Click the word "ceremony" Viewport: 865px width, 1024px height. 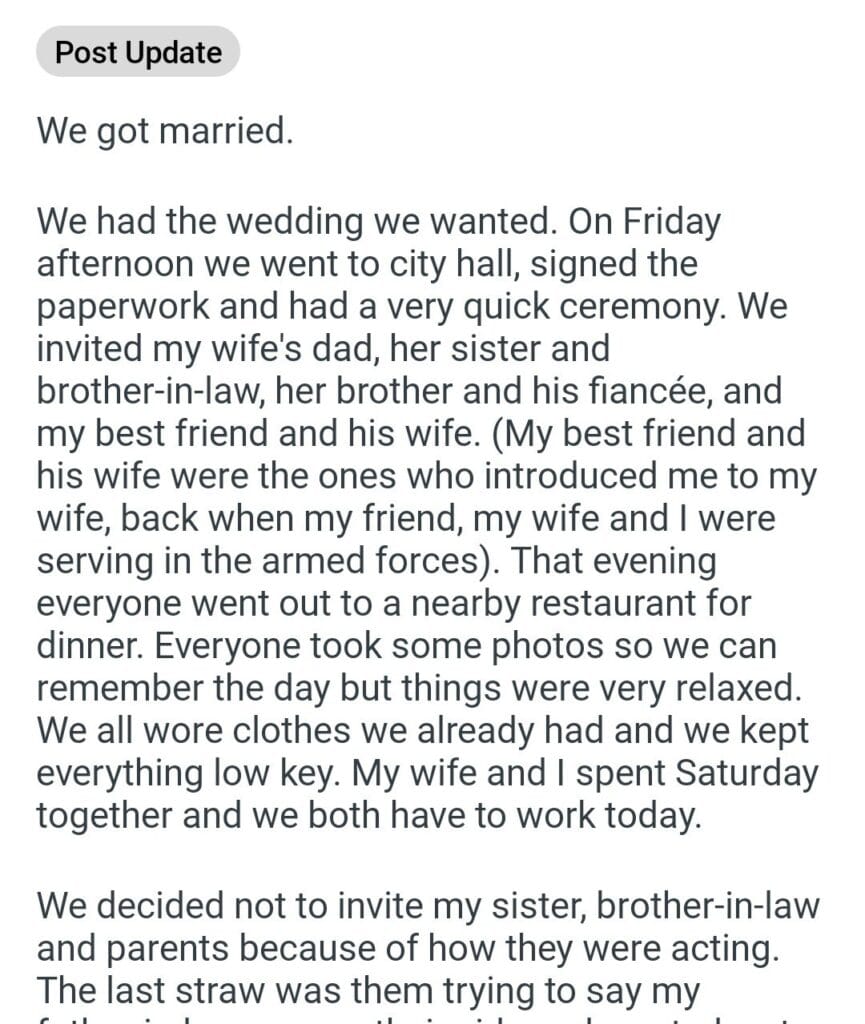(630, 308)
